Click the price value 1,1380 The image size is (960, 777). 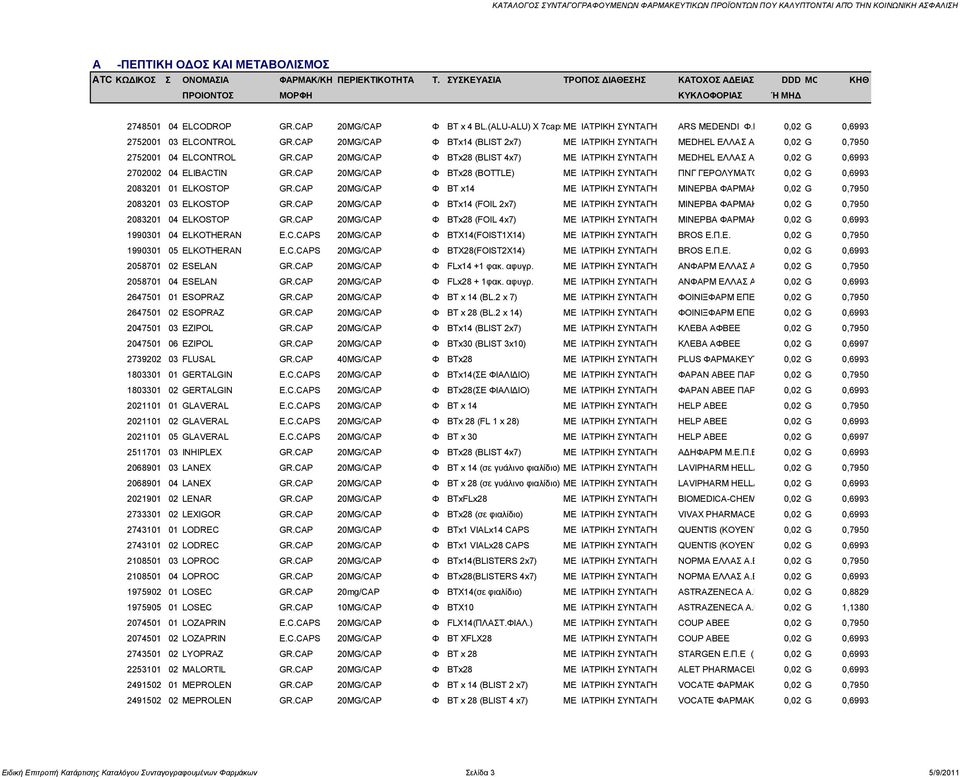pos(855,607)
